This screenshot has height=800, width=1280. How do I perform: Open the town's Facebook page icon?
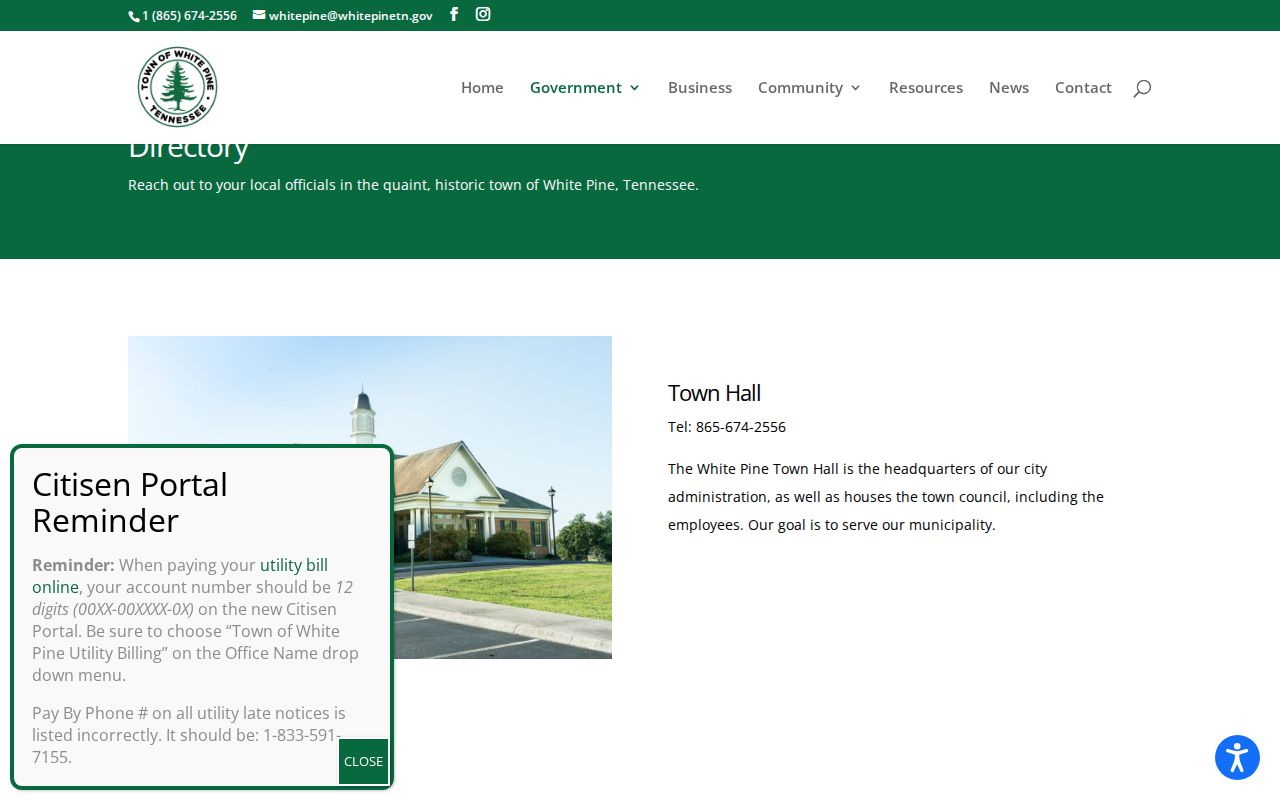[x=454, y=14]
